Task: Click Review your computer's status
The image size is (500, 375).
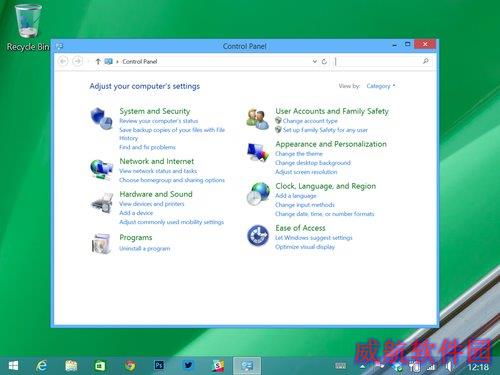Action: (159, 121)
